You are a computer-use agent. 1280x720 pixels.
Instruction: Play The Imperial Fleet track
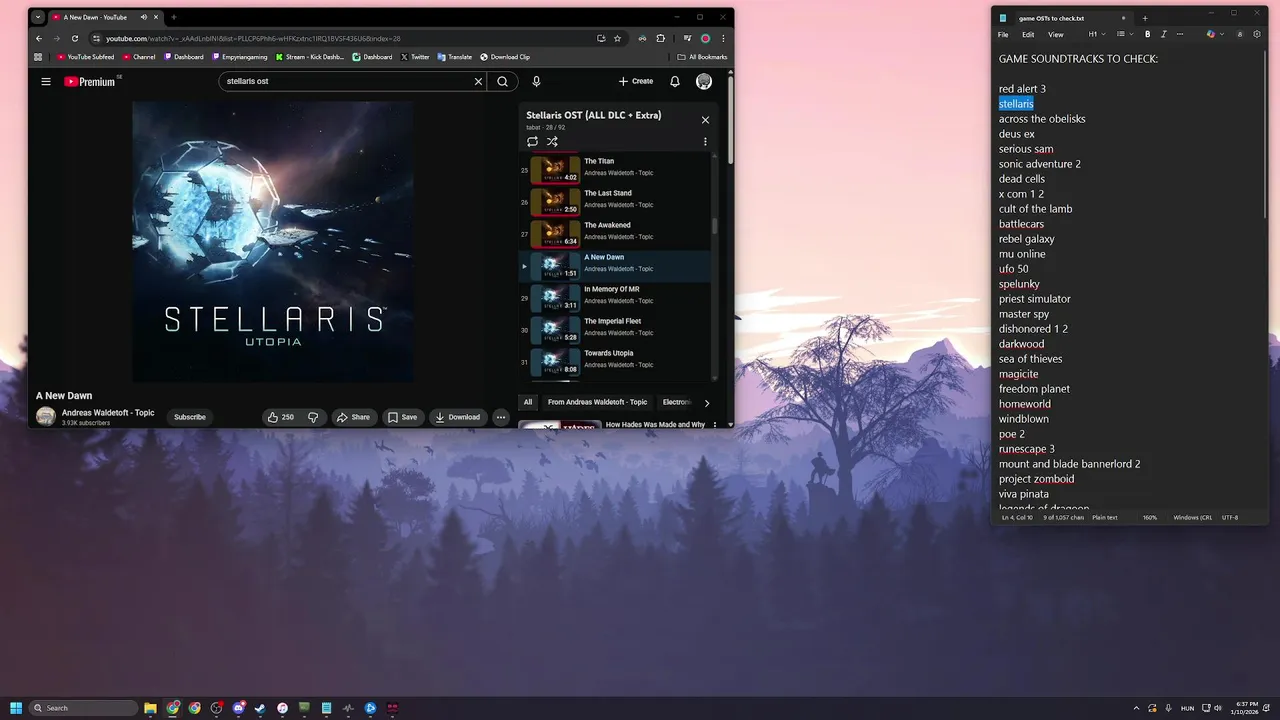615,329
